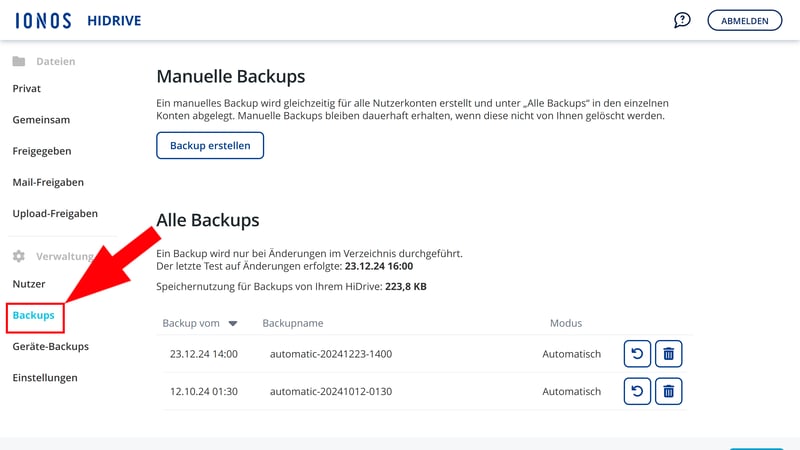Log out with the Abmelden button
This screenshot has height=450, width=800.
click(x=744, y=20)
